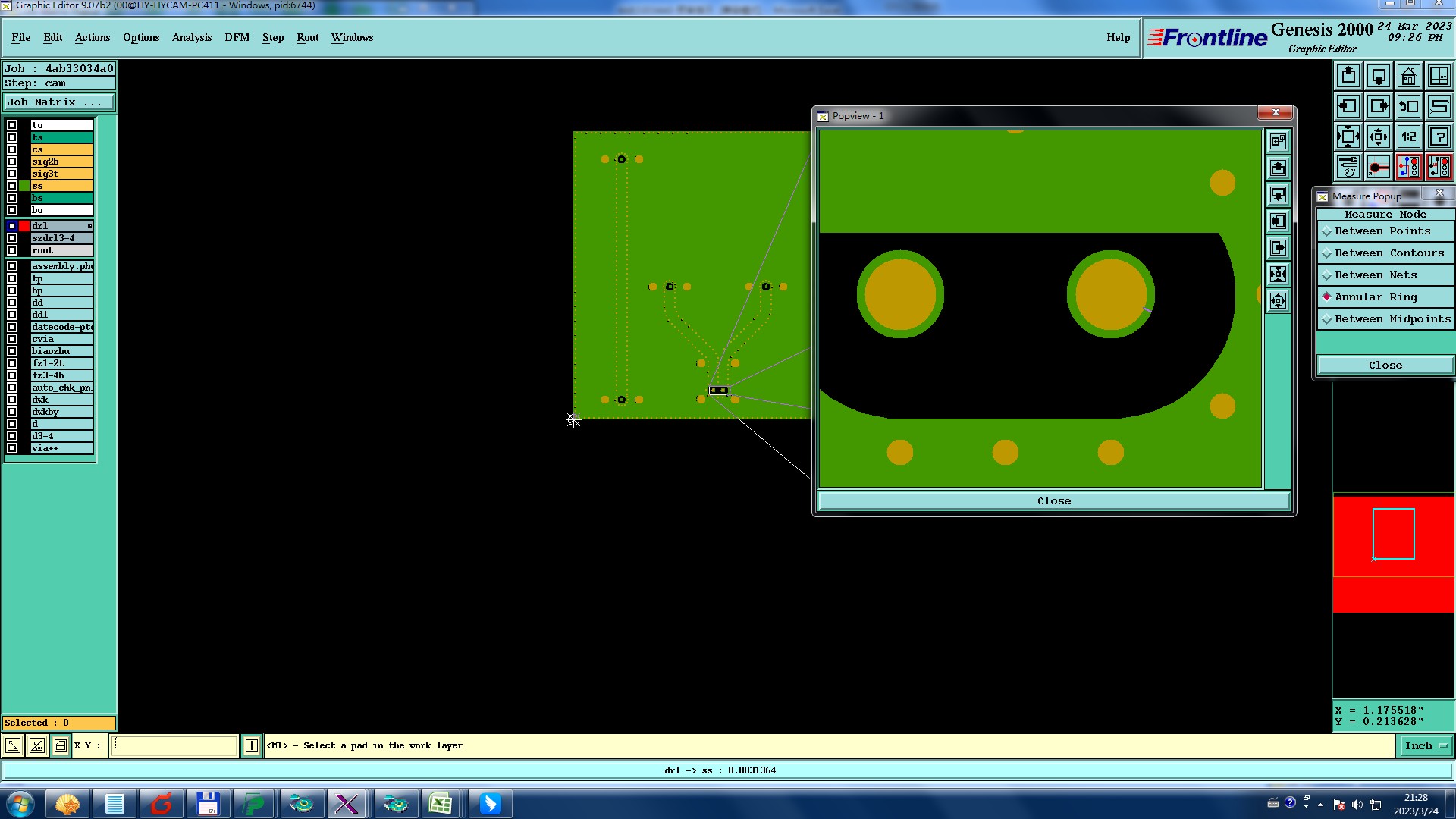
Task: Toggle the drl layer display checkbox
Action: [12, 226]
